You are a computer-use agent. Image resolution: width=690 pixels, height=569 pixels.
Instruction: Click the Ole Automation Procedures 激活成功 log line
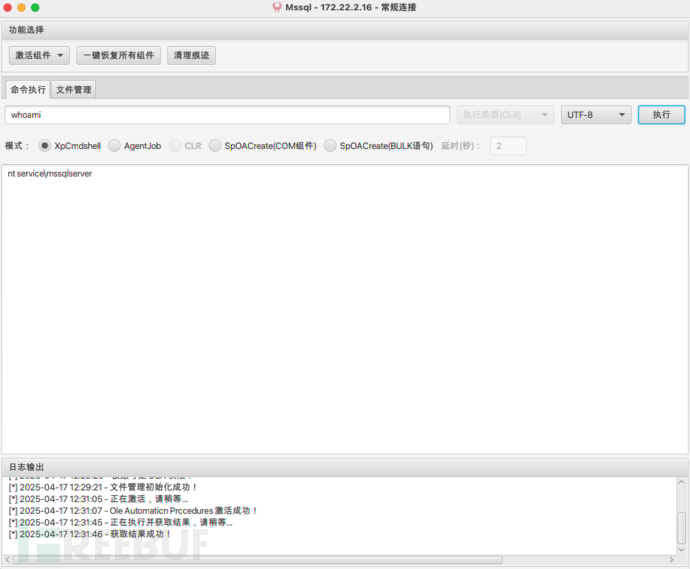pyautogui.click(x=133, y=511)
